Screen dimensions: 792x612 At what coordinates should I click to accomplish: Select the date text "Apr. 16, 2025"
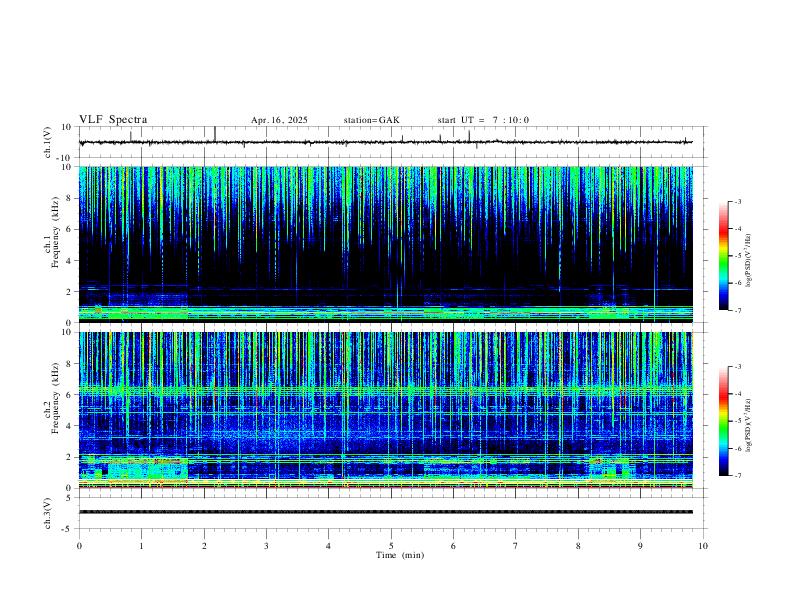279,120
